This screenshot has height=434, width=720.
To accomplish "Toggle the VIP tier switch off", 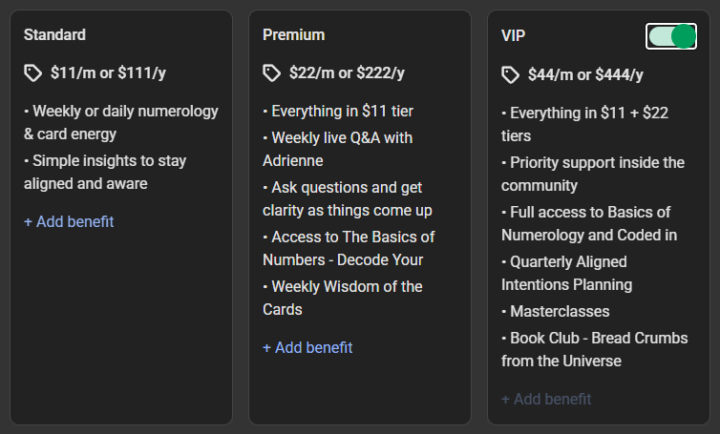I will click(671, 37).
